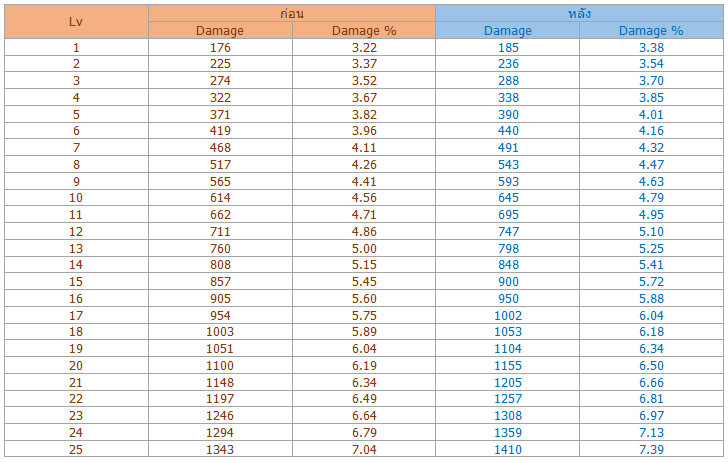Select the ก่อน header cell
This screenshot has height=463, width=728.
292,13
